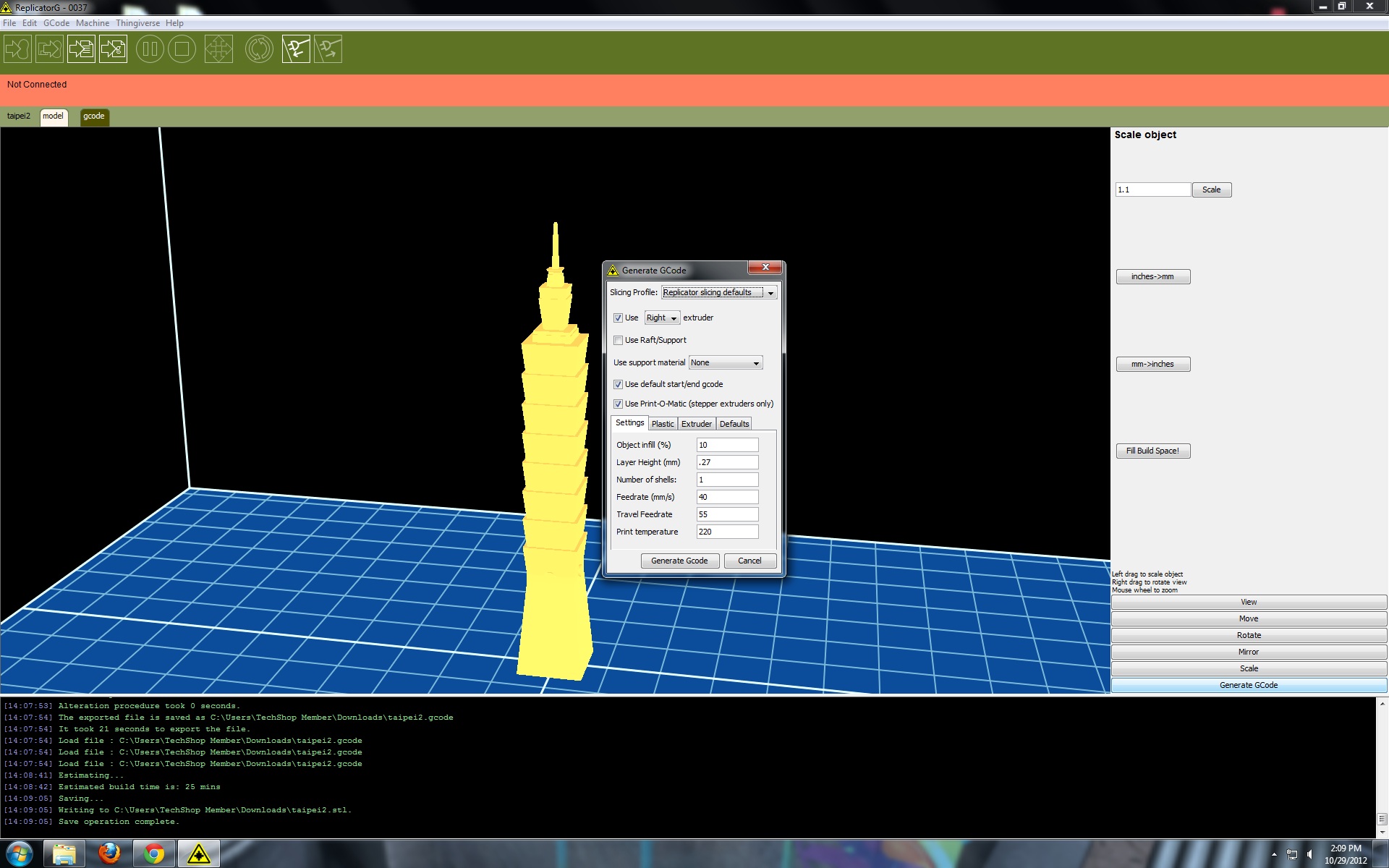Switch to the model tab
Viewport: 1389px width, 868px height.
pos(54,116)
